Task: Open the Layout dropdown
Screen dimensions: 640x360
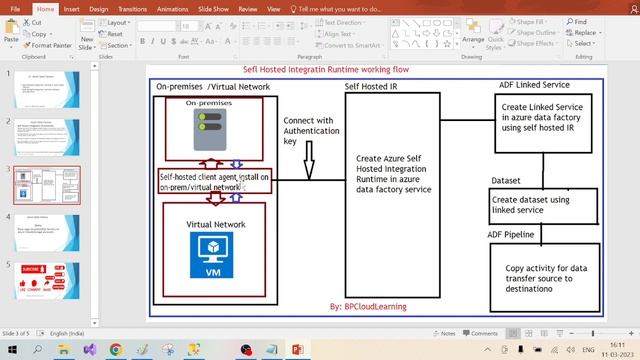Action: click(x=115, y=22)
